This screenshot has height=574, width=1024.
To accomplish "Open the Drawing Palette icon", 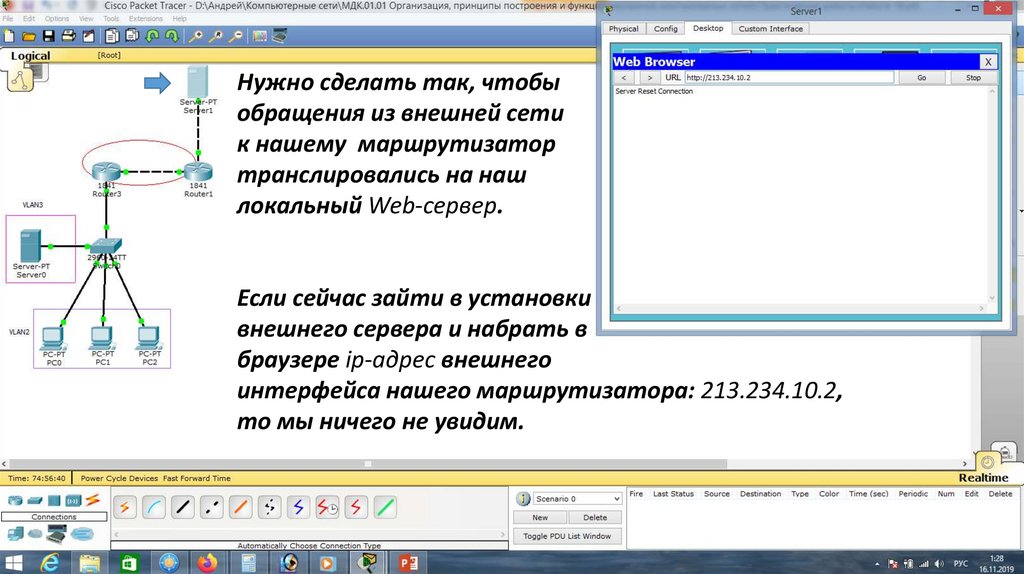I will pyautogui.click(x=260, y=37).
